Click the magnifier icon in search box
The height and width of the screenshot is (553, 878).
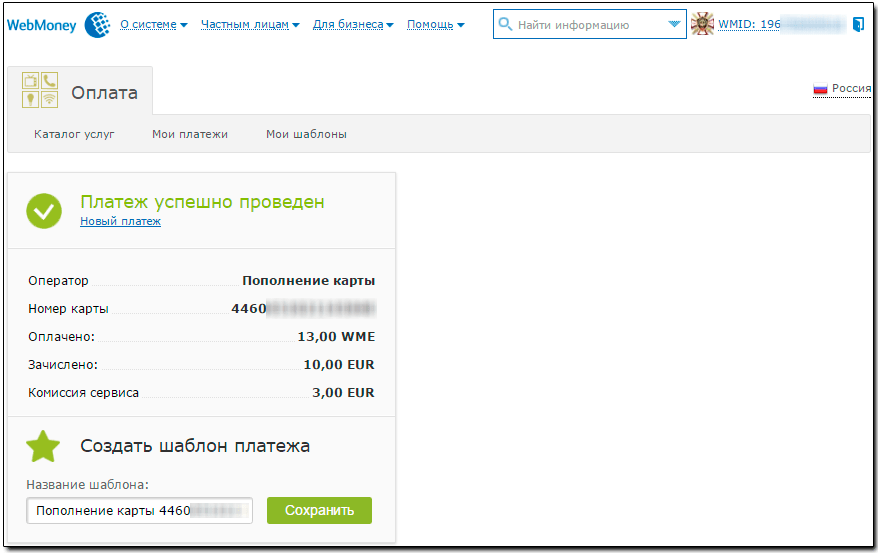[x=505, y=25]
